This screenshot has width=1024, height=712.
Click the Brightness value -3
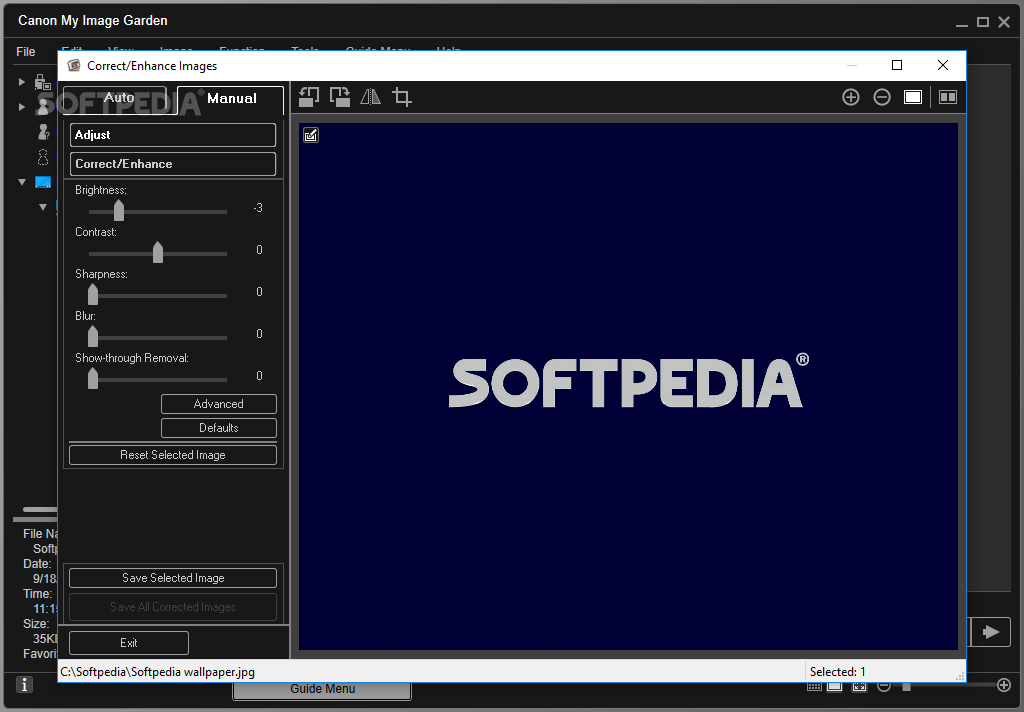(x=258, y=208)
